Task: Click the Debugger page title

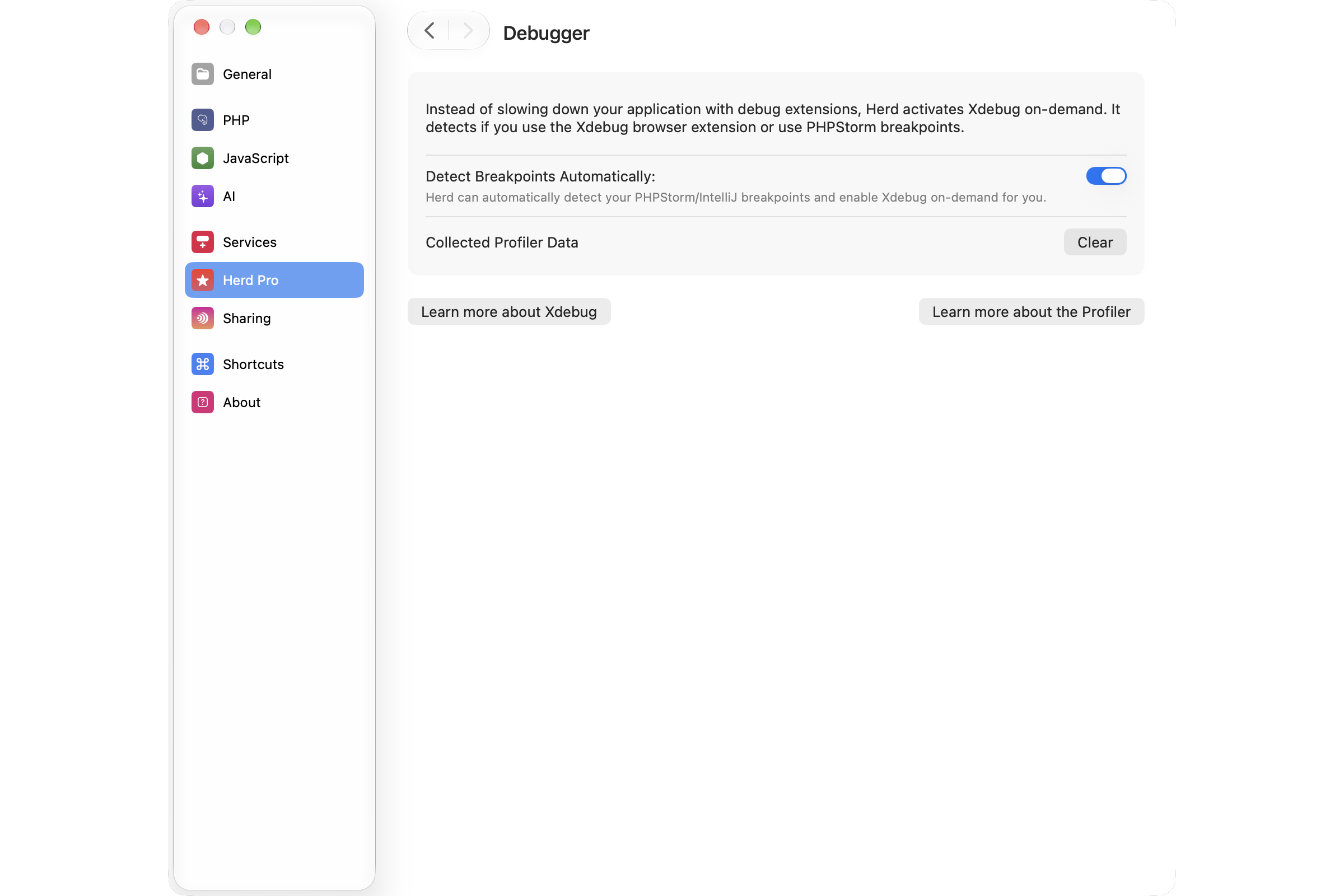Action: (x=545, y=33)
